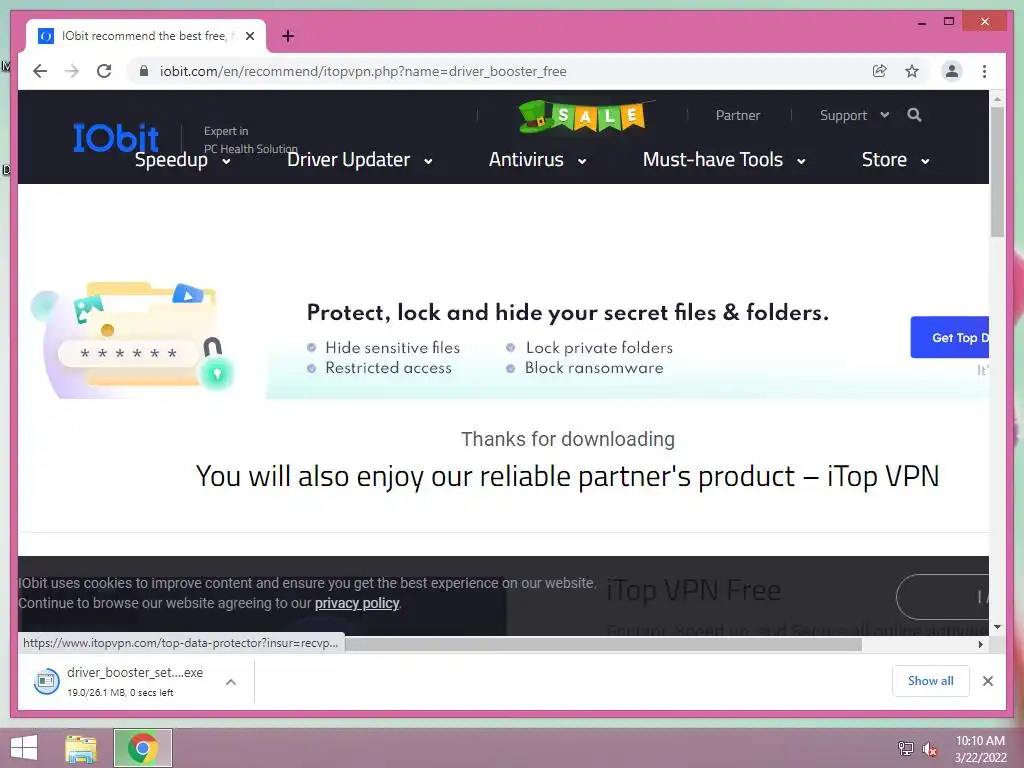Click the iTop VPN headline text

tap(567, 476)
